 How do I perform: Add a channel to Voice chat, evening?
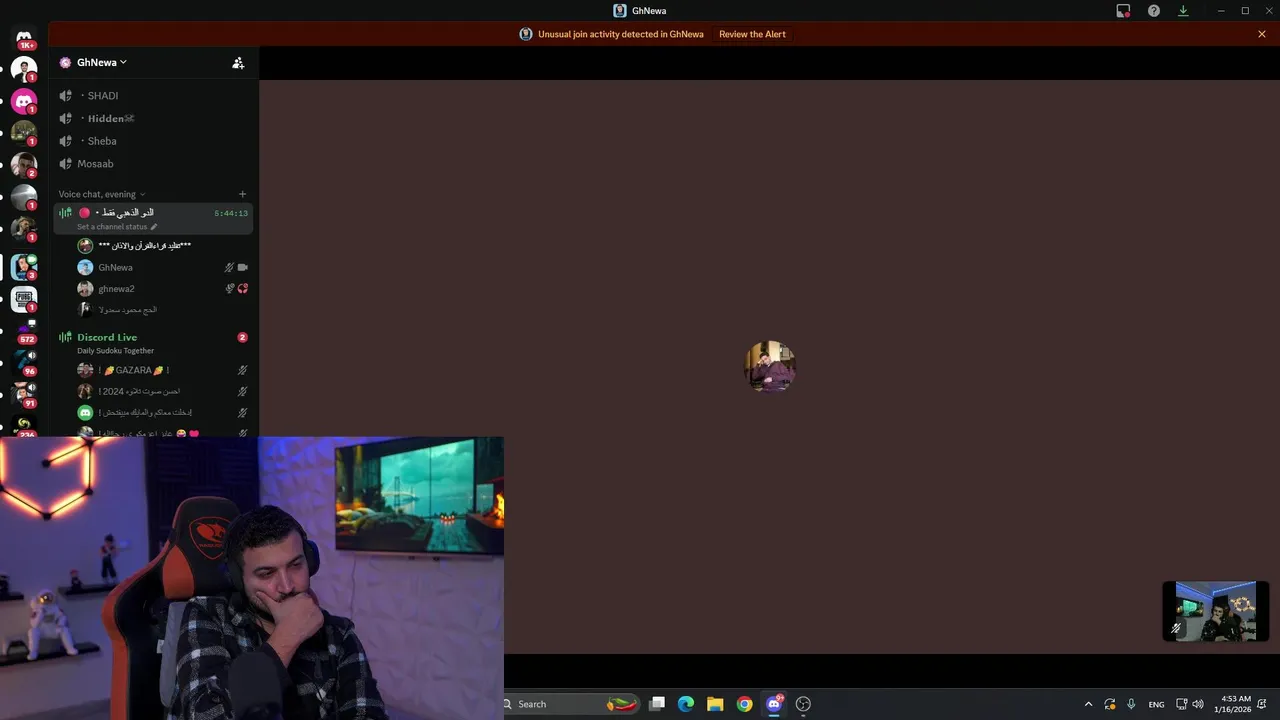coord(242,194)
